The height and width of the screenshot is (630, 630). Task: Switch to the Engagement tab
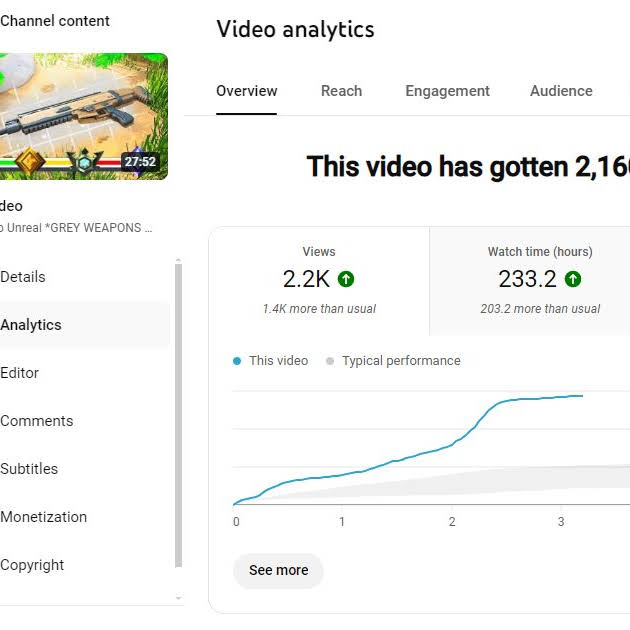447,91
